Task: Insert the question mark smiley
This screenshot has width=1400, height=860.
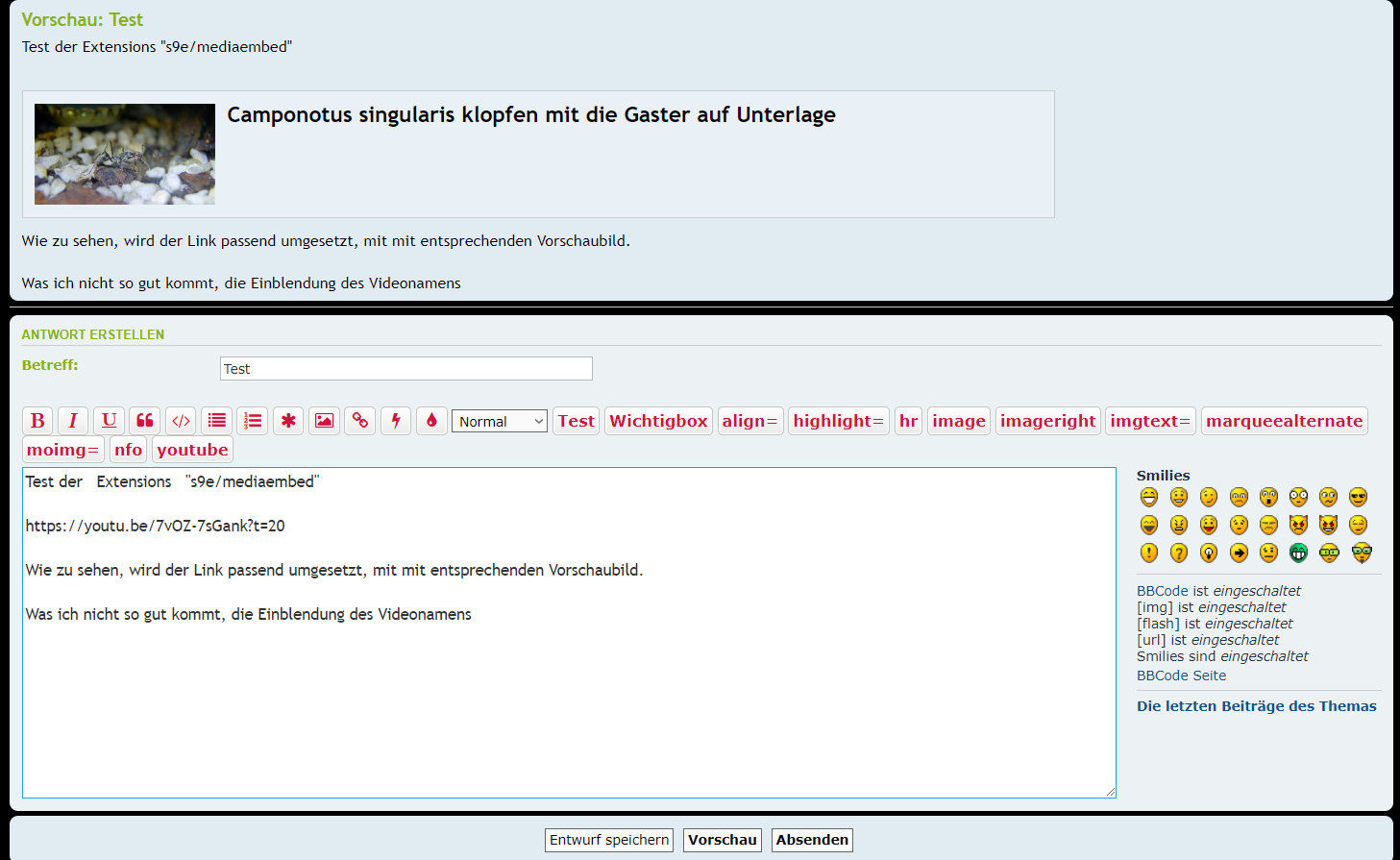Action: [x=1179, y=553]
